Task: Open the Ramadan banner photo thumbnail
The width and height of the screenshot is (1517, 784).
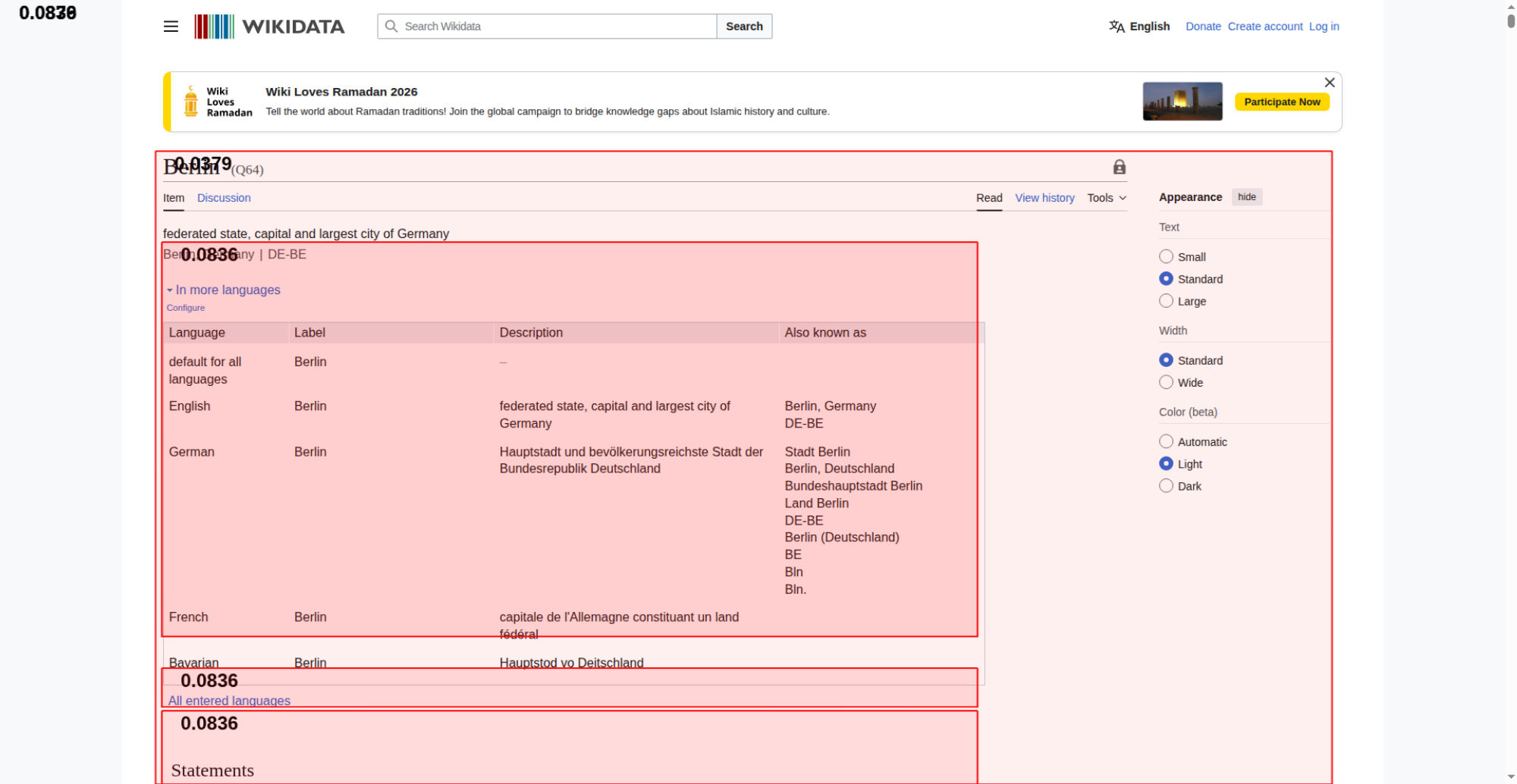Action: 1182,102
